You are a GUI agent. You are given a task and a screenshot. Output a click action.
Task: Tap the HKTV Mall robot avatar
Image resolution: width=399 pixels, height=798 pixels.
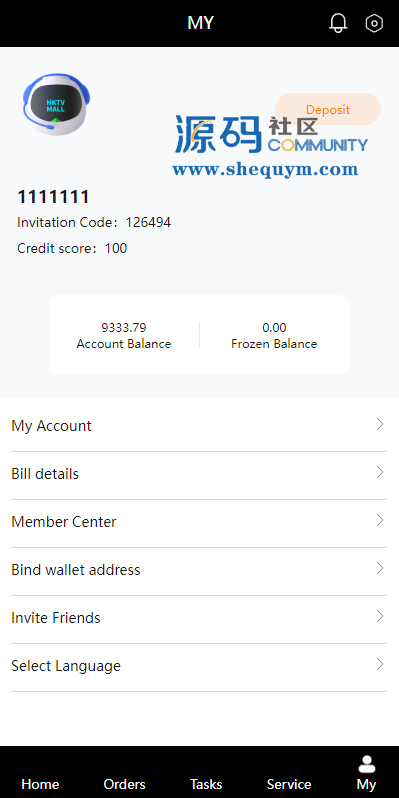click(x=56, y=104)
